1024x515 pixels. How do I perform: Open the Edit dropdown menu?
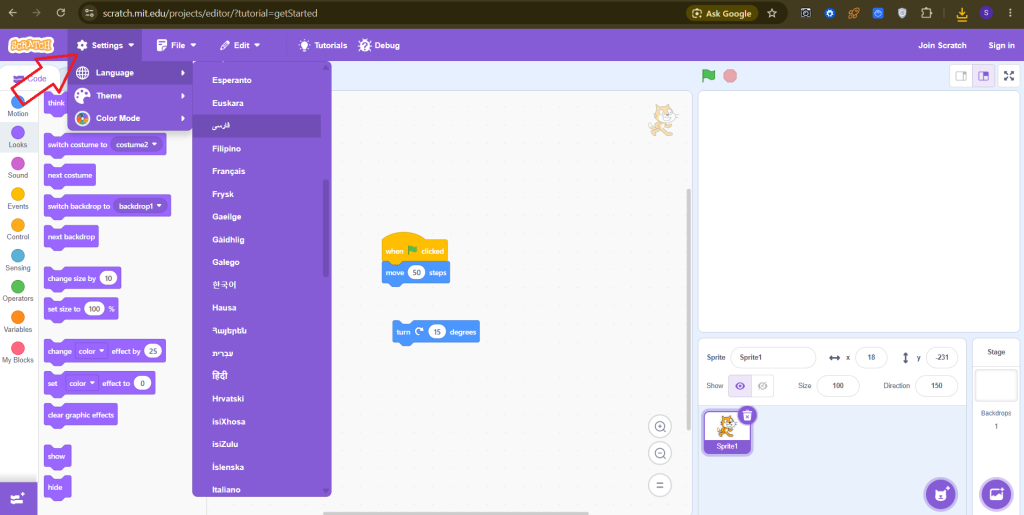[x=240, y=45]
